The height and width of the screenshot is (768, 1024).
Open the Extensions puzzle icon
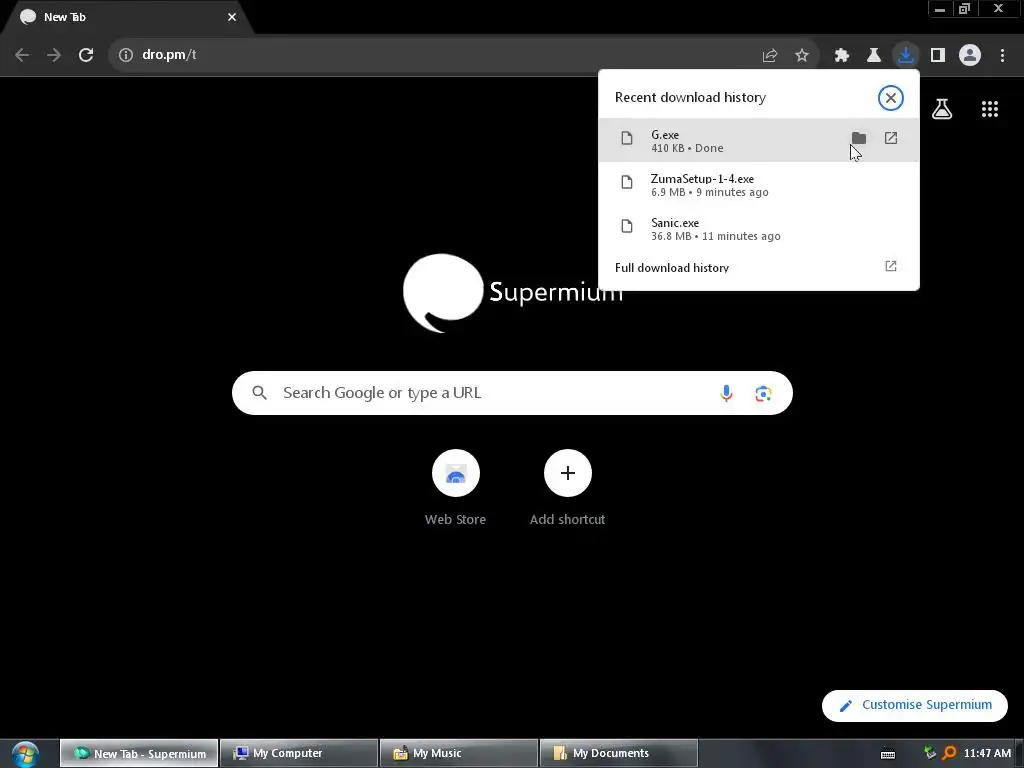pos(842,56)
